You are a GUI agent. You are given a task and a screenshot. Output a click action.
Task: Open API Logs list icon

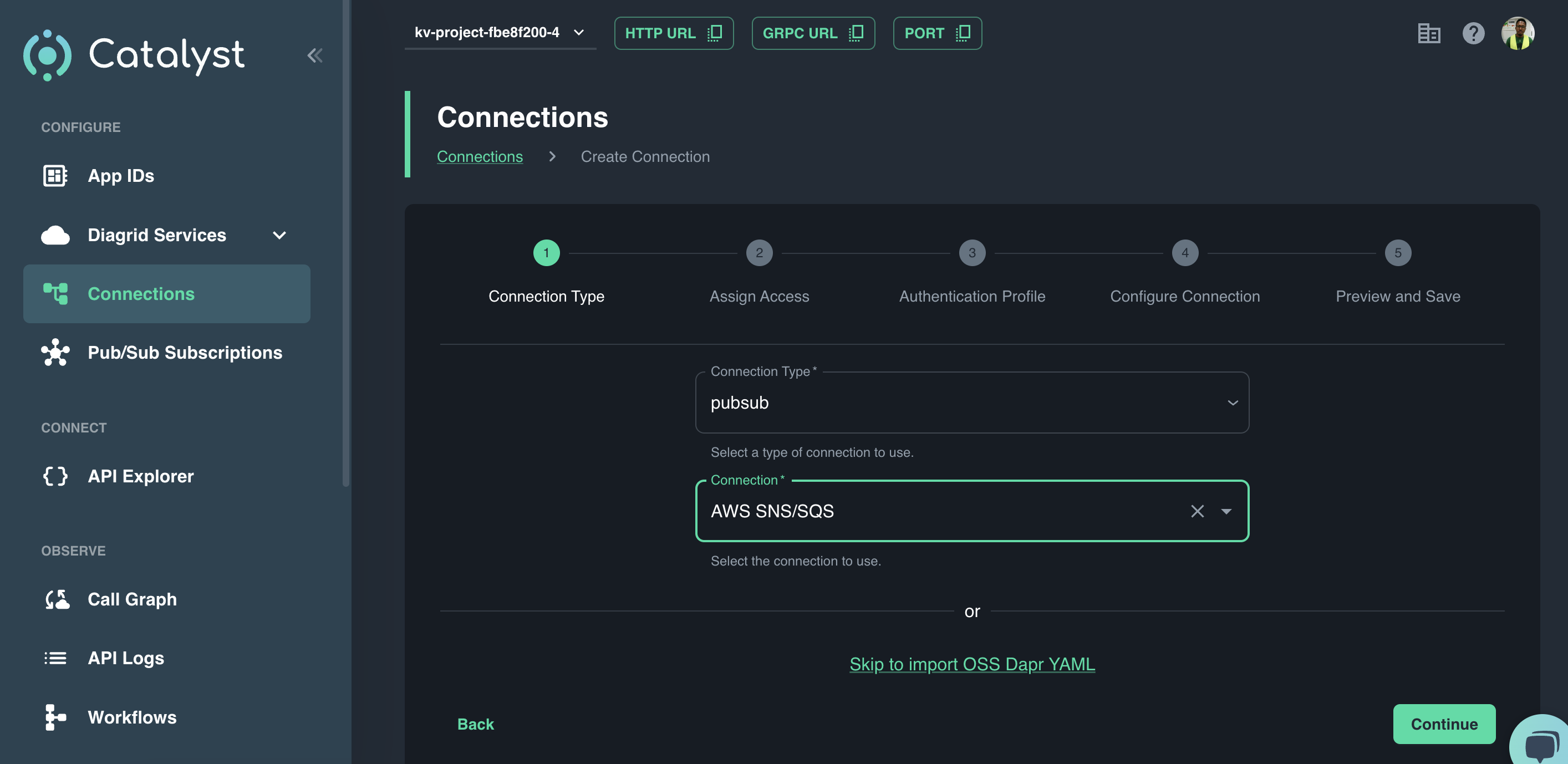click(55, 658)
